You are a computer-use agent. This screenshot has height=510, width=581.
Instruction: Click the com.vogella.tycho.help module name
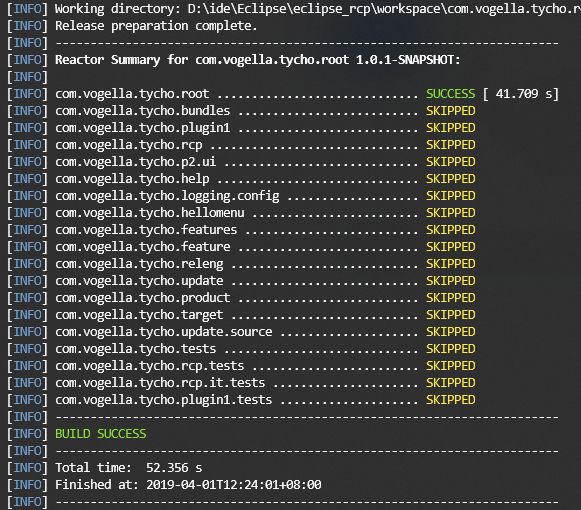(x=132, y=179)
